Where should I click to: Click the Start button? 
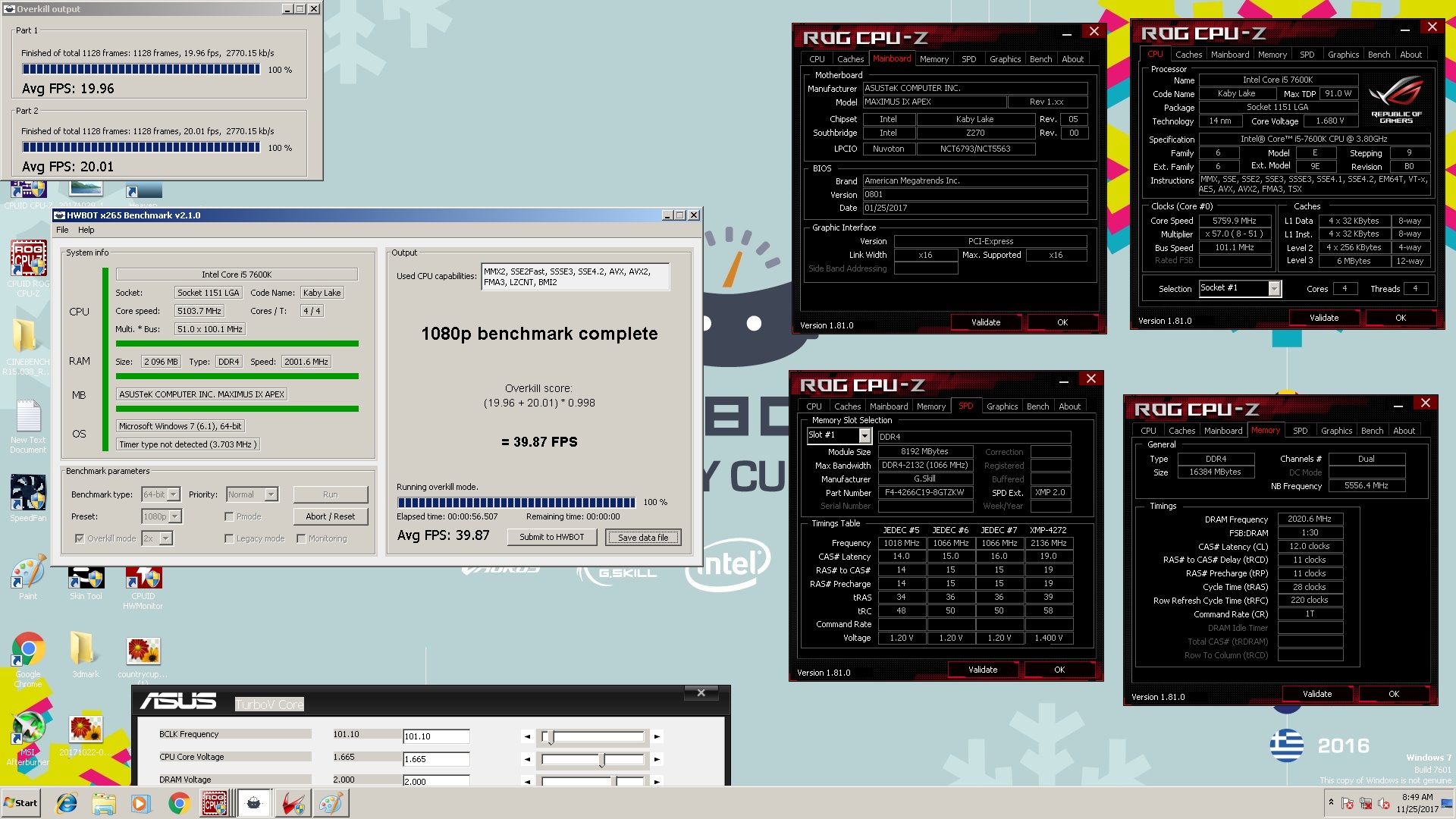20,803
